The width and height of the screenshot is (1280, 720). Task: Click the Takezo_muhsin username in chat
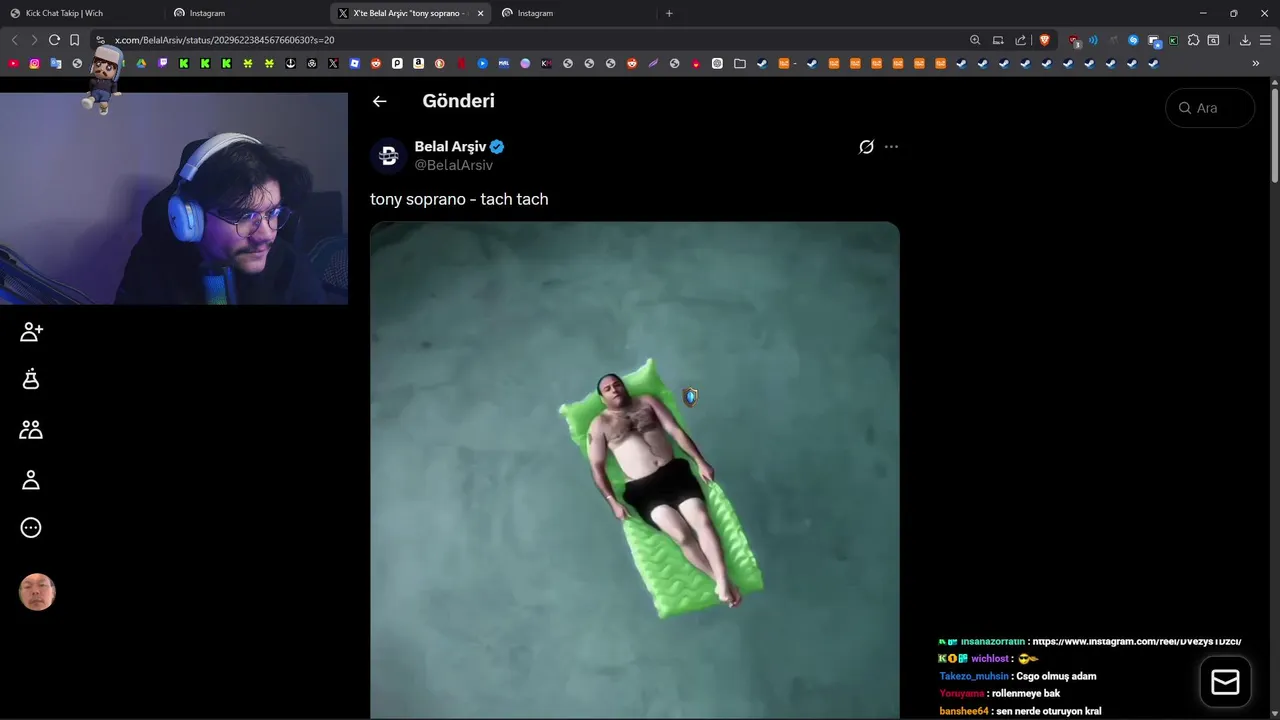click(974, 676)
